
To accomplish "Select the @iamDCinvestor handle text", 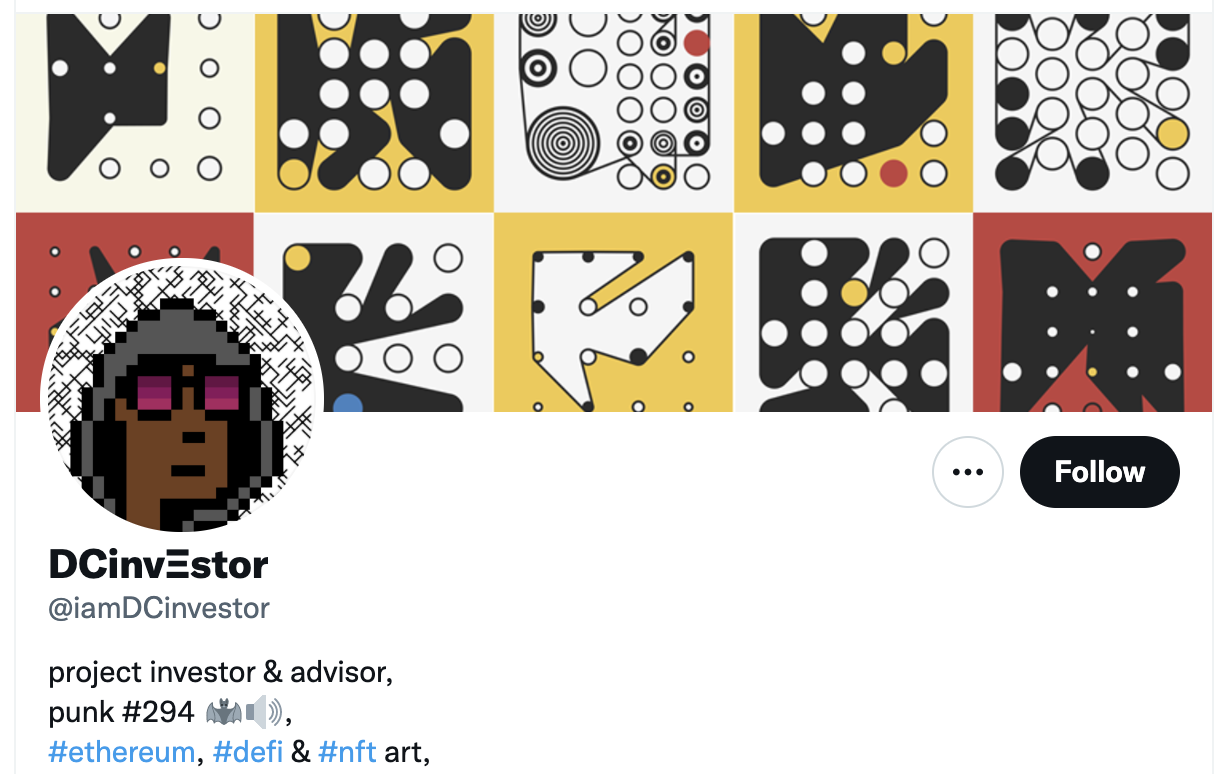I will 159,607.
